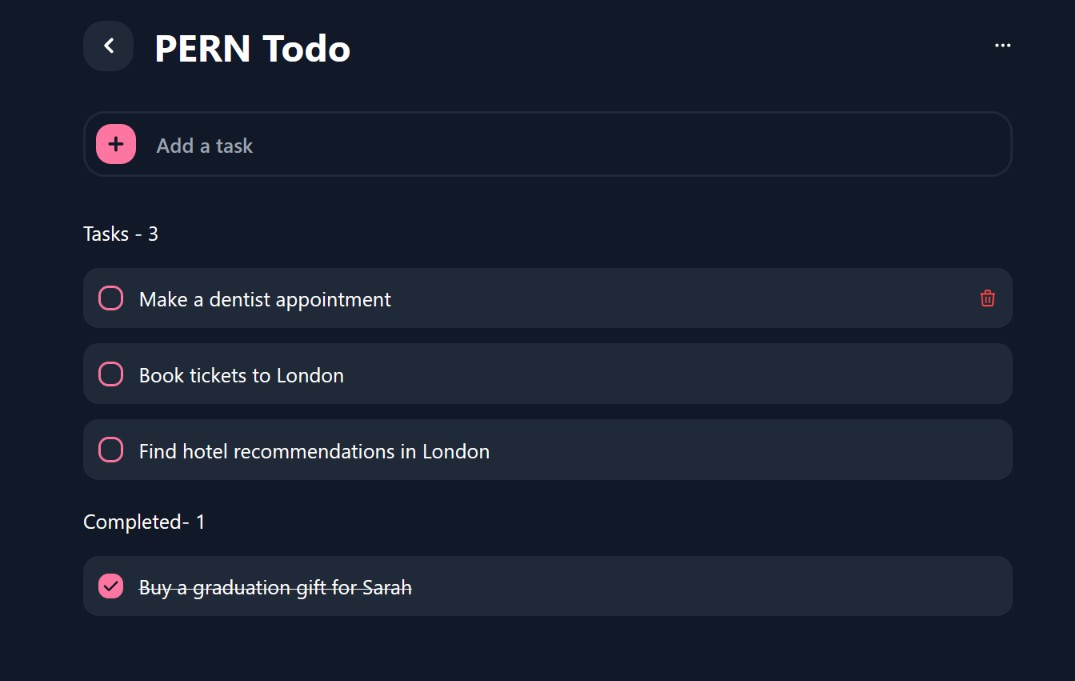Viewport: 1075px width, 681px height.
Task: Select the 'Tasks - 3' section header
Action: pos(120,233)
